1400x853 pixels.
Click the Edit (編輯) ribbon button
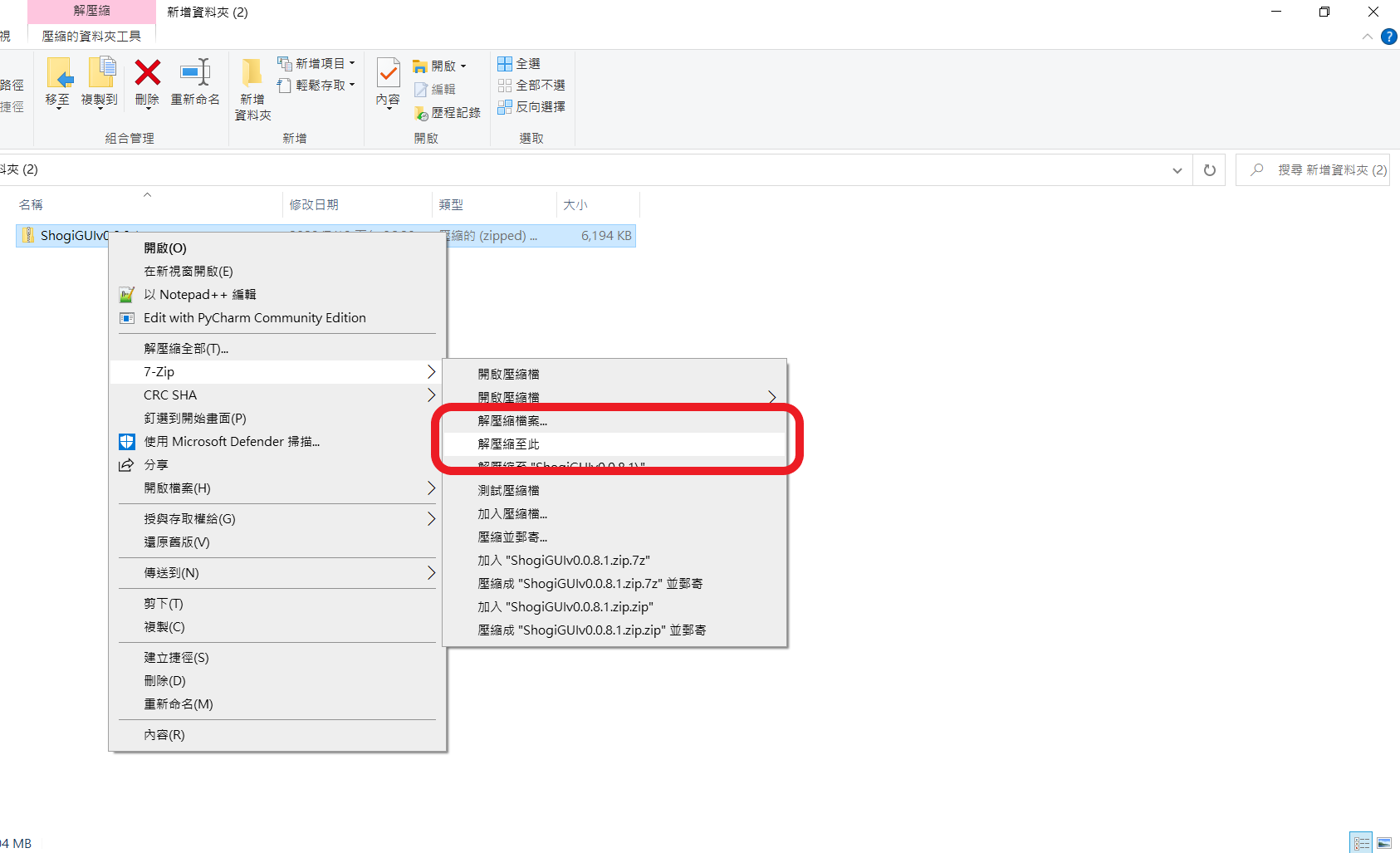(x=435, y=89)
